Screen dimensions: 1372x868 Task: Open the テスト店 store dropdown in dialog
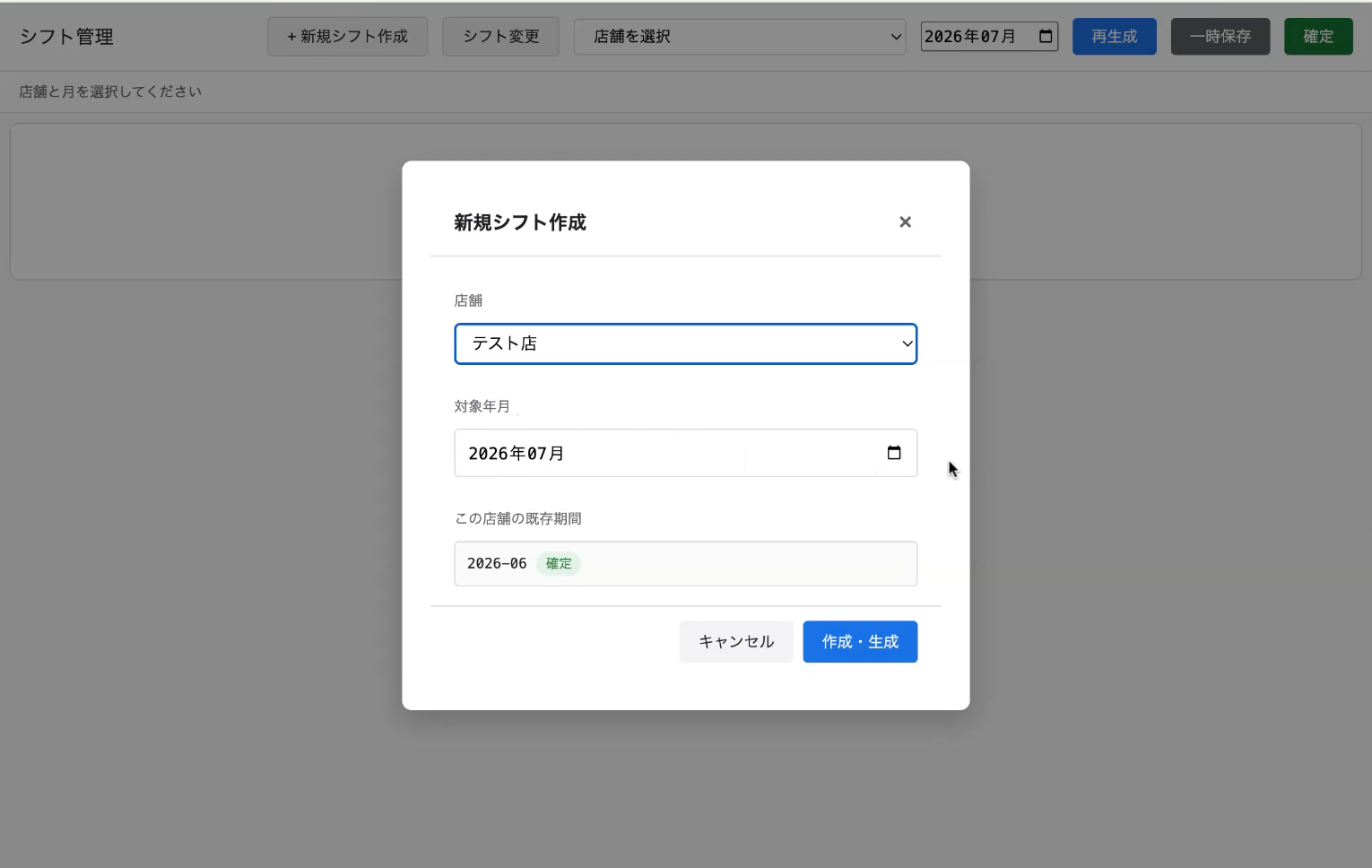(686, 343)
